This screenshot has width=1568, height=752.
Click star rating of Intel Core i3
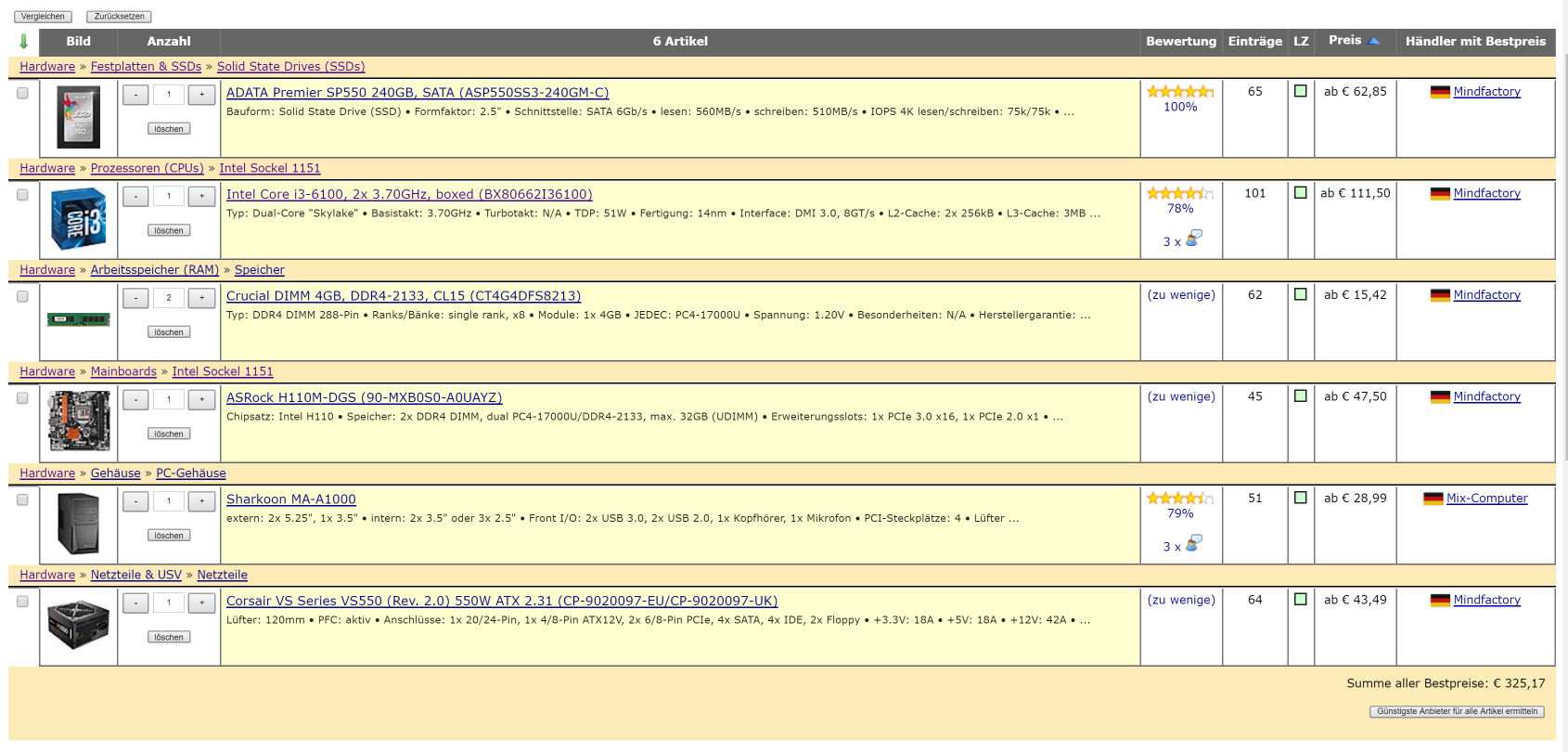(1180, 193)
